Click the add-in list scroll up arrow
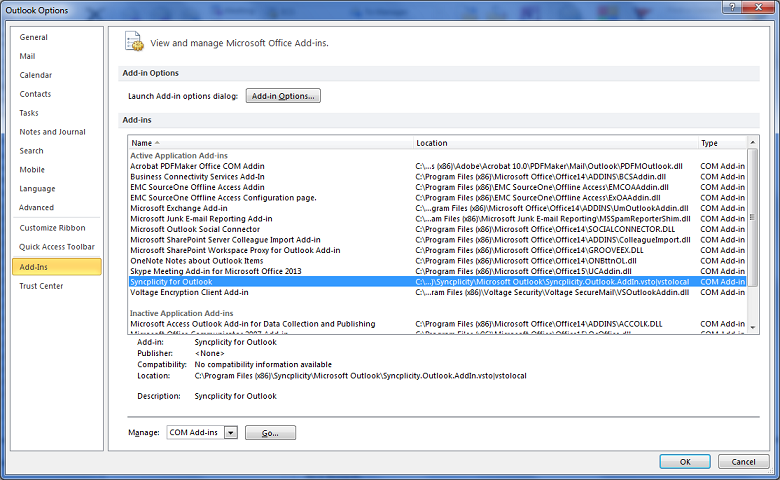Viewport: 780px width, 480px height. (x=753, y=142)
